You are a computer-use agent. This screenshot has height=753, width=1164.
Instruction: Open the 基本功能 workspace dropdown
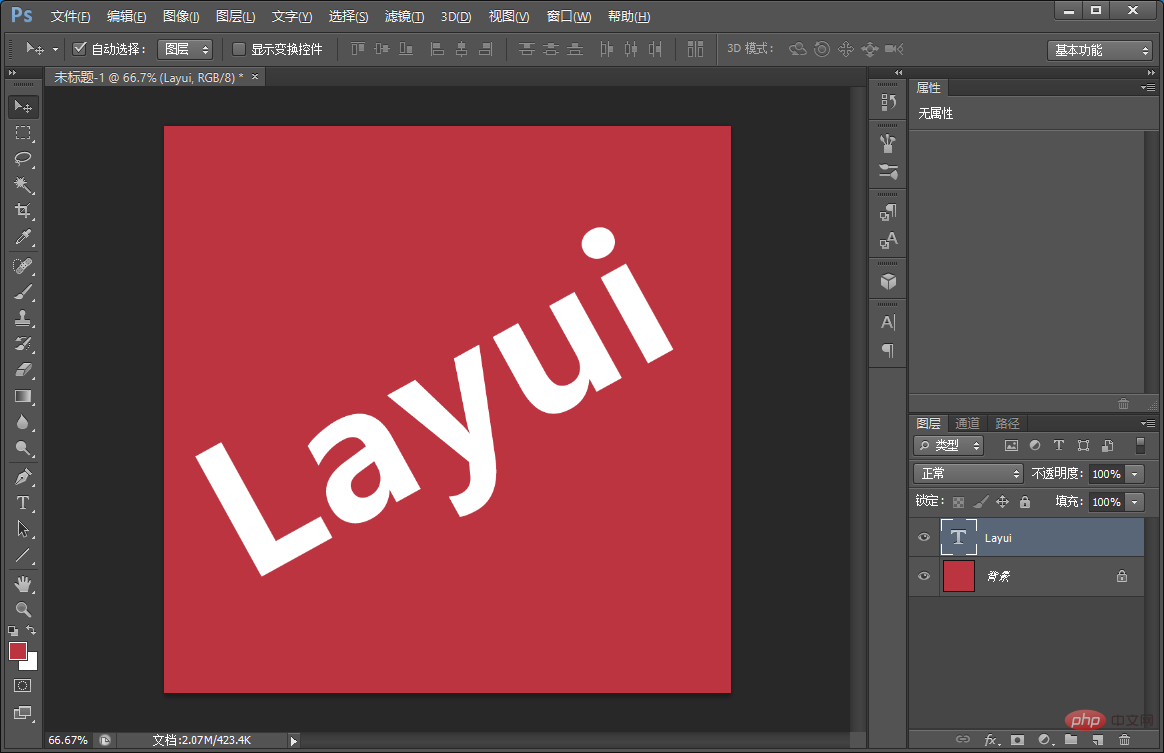click(1099, 50)
